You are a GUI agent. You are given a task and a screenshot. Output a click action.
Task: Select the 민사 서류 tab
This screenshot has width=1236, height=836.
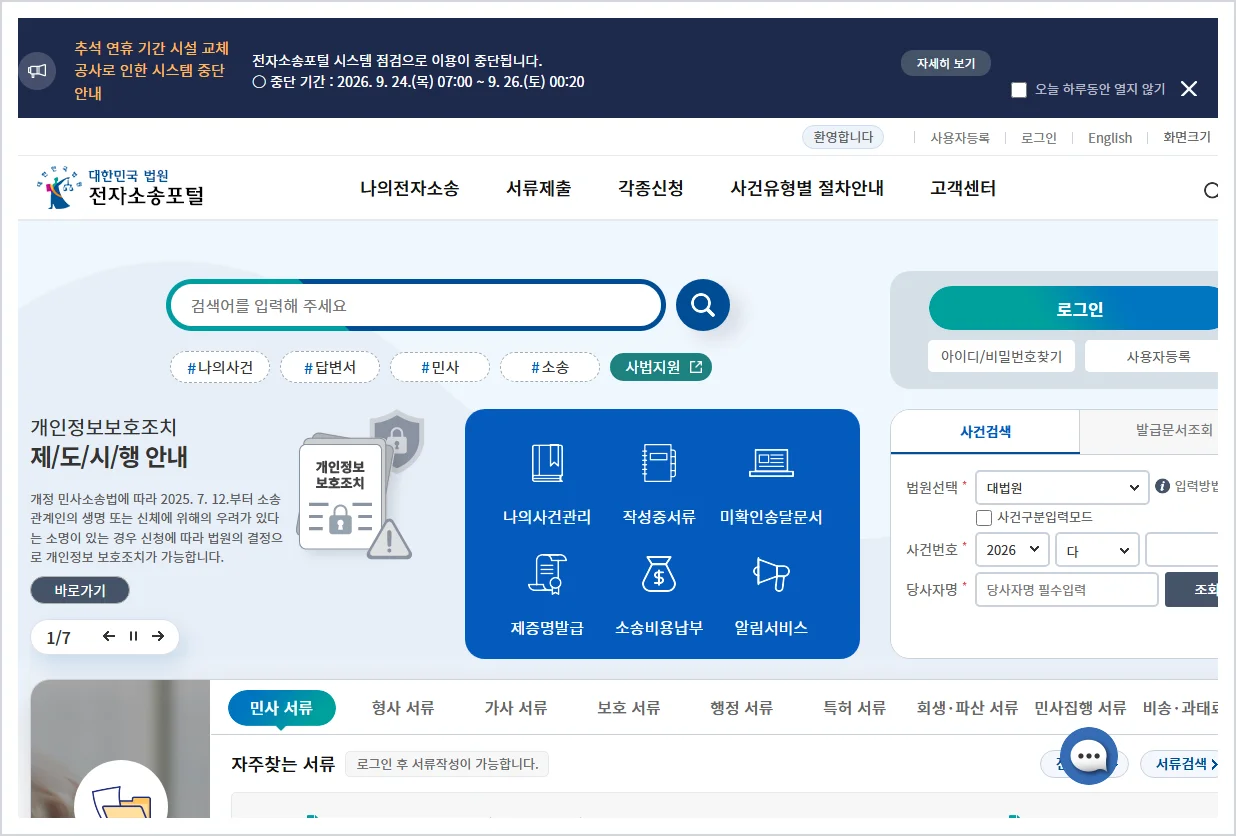click(x=281, y=708)
